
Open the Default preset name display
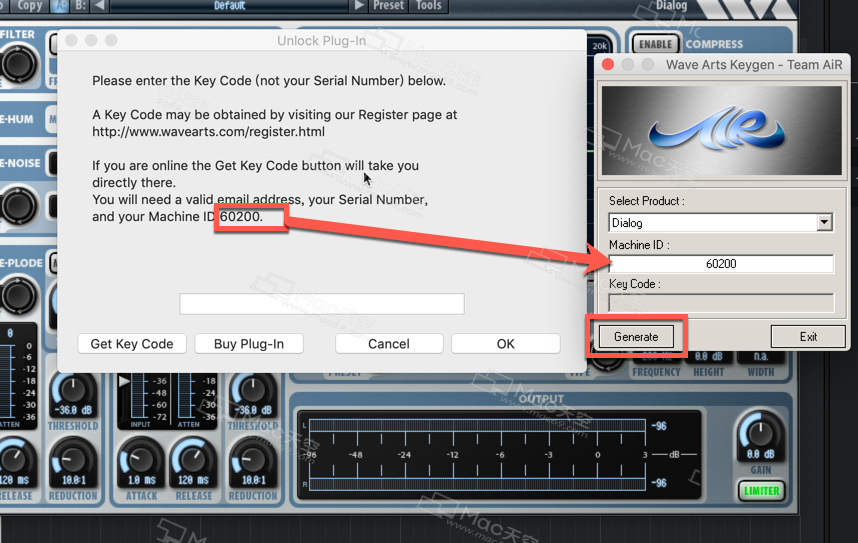coord(229,6)
